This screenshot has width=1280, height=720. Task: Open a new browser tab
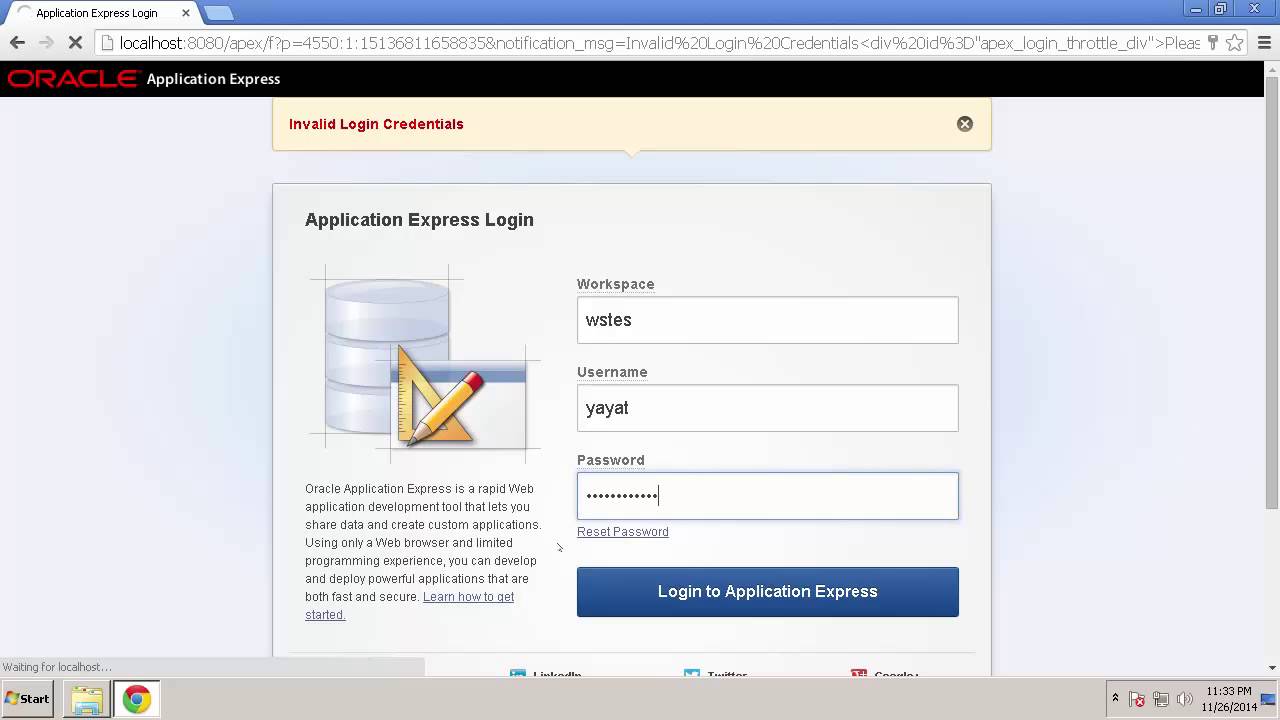218,13
